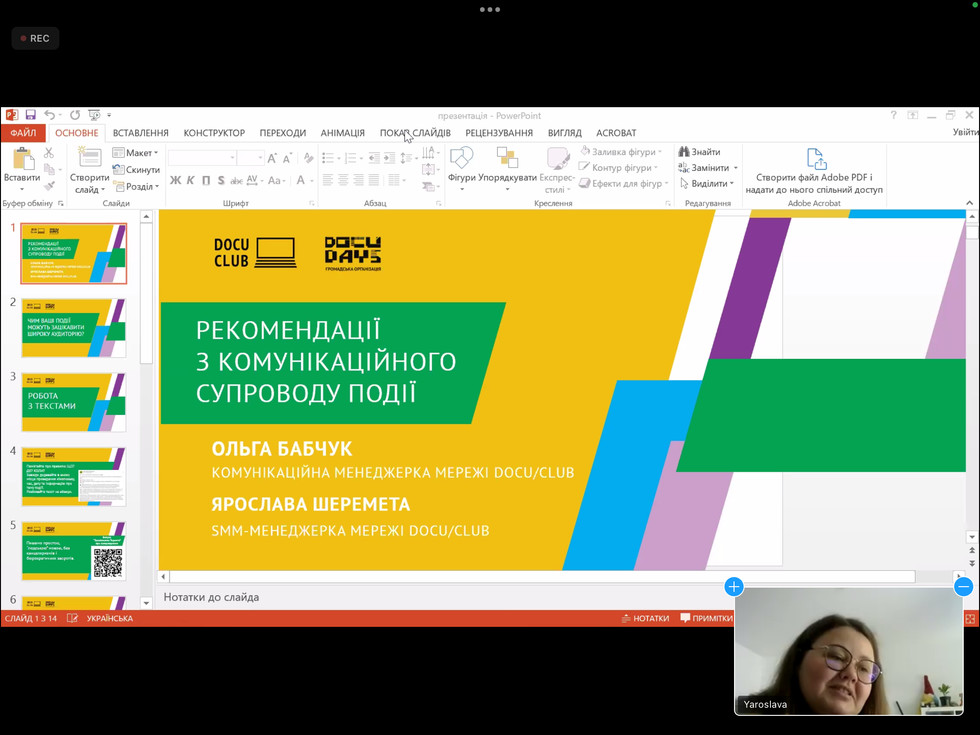
Task: Select the slide 5 thumbnail with QR code
Action: coord(74,551)
